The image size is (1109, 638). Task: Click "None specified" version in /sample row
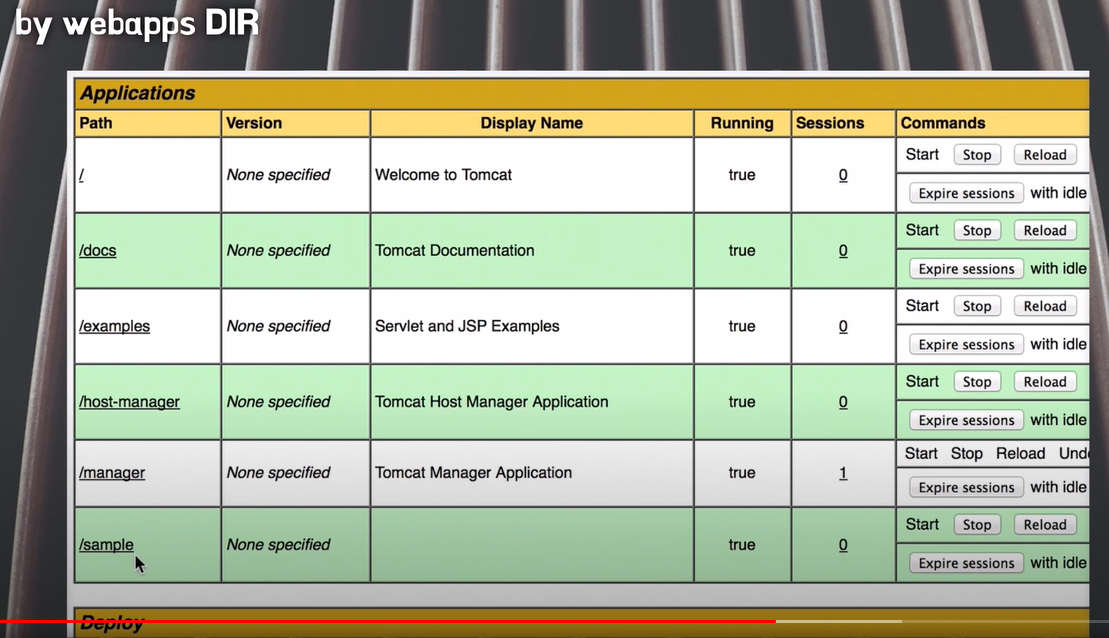tap(278, 545)
